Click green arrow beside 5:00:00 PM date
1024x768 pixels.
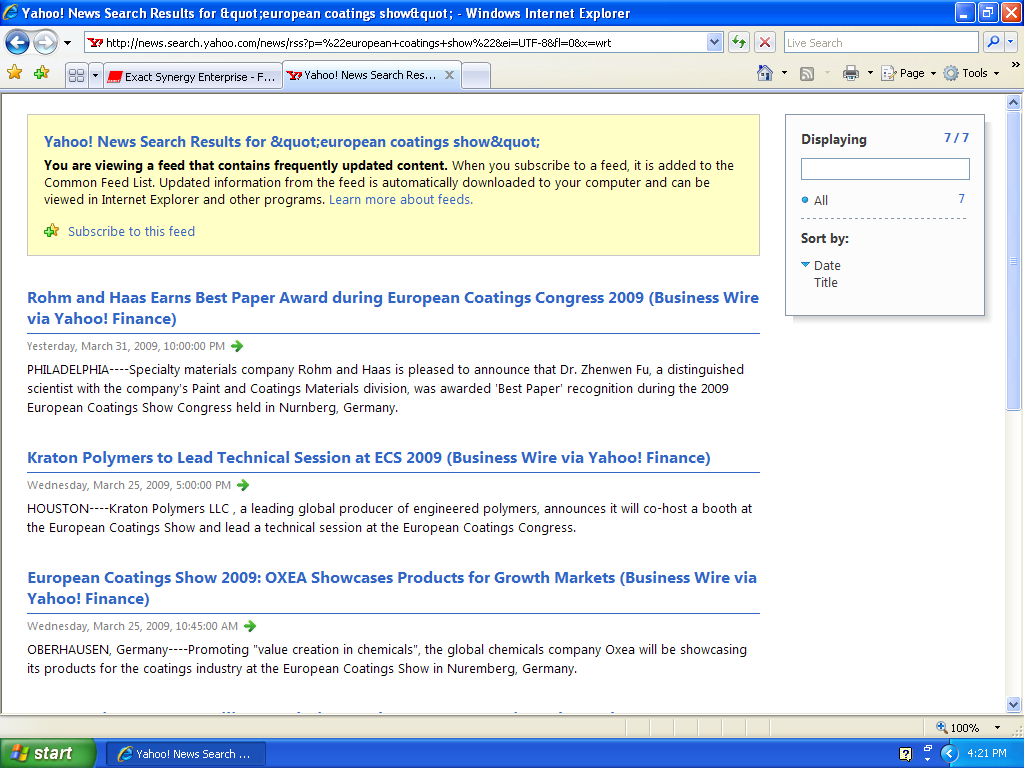(243, 485)
